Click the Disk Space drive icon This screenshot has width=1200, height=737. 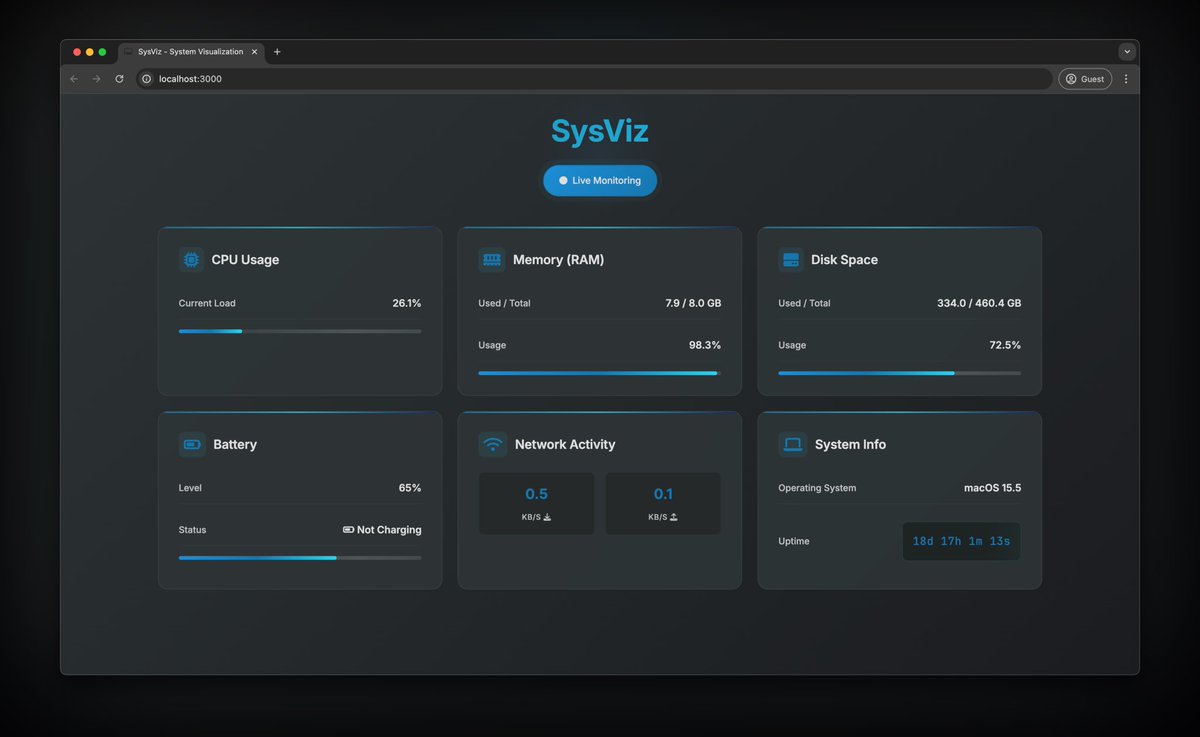point(791,260)
